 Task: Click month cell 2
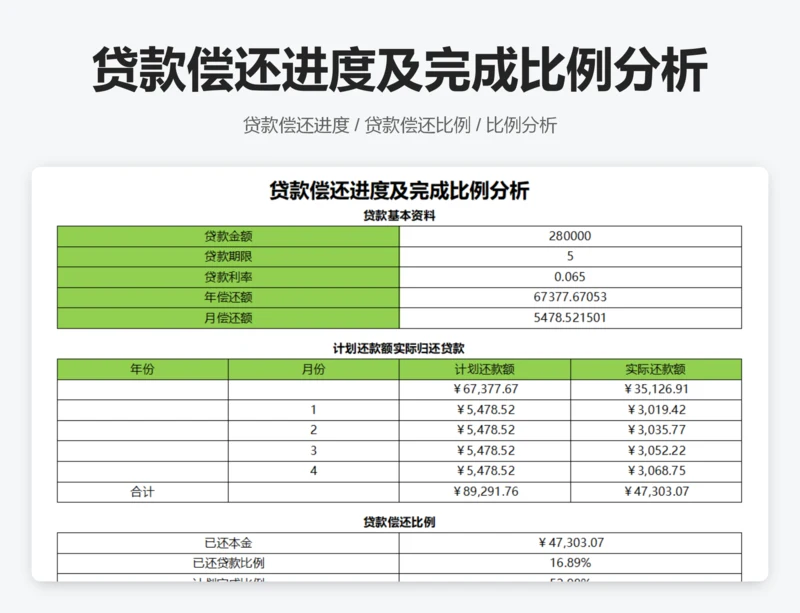coord(313,430)
